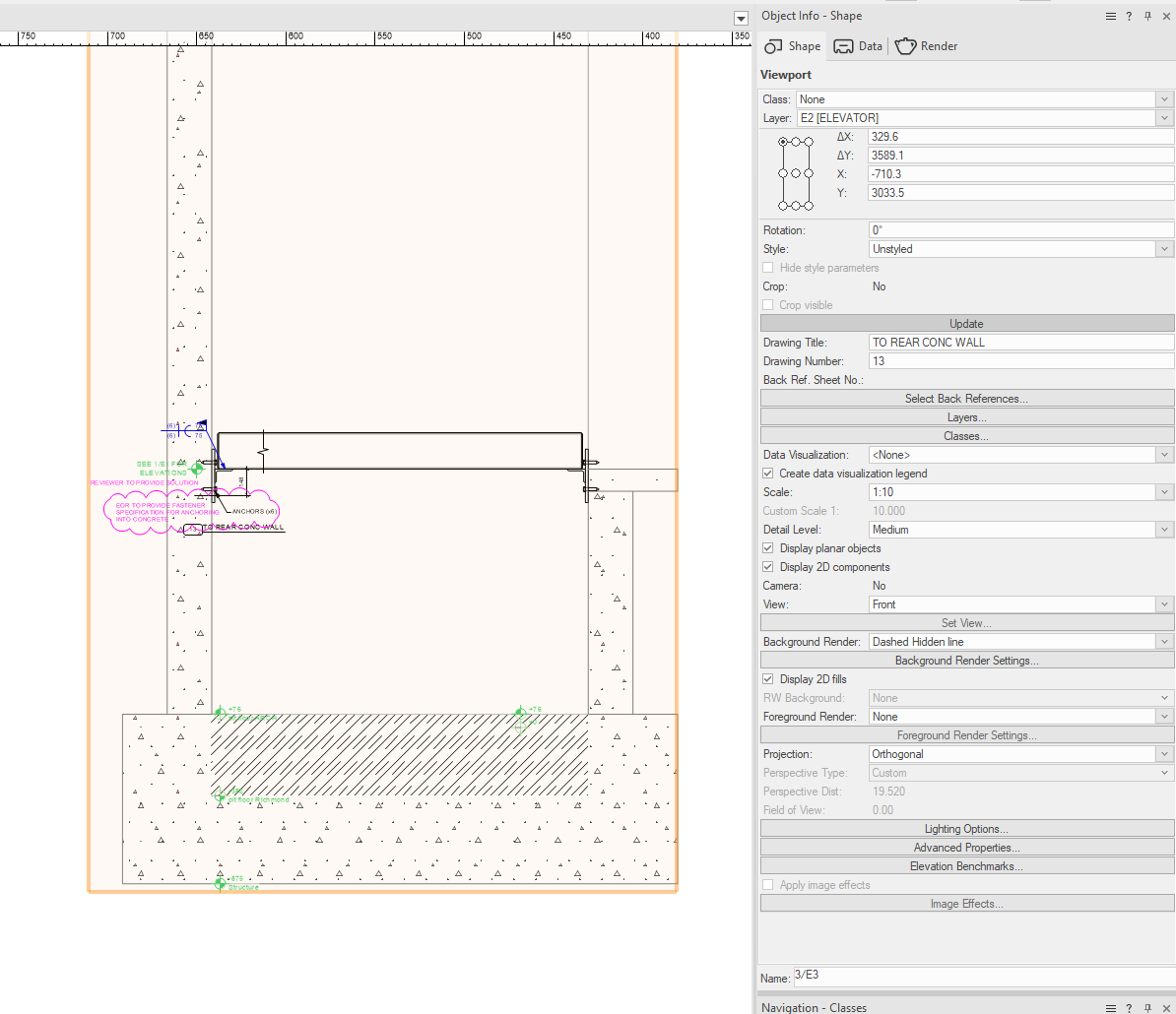Open the ruler corner arrow menu
Image resolution: width=1176 pixels, height=1014 pixels.
(x=741, y=19)
